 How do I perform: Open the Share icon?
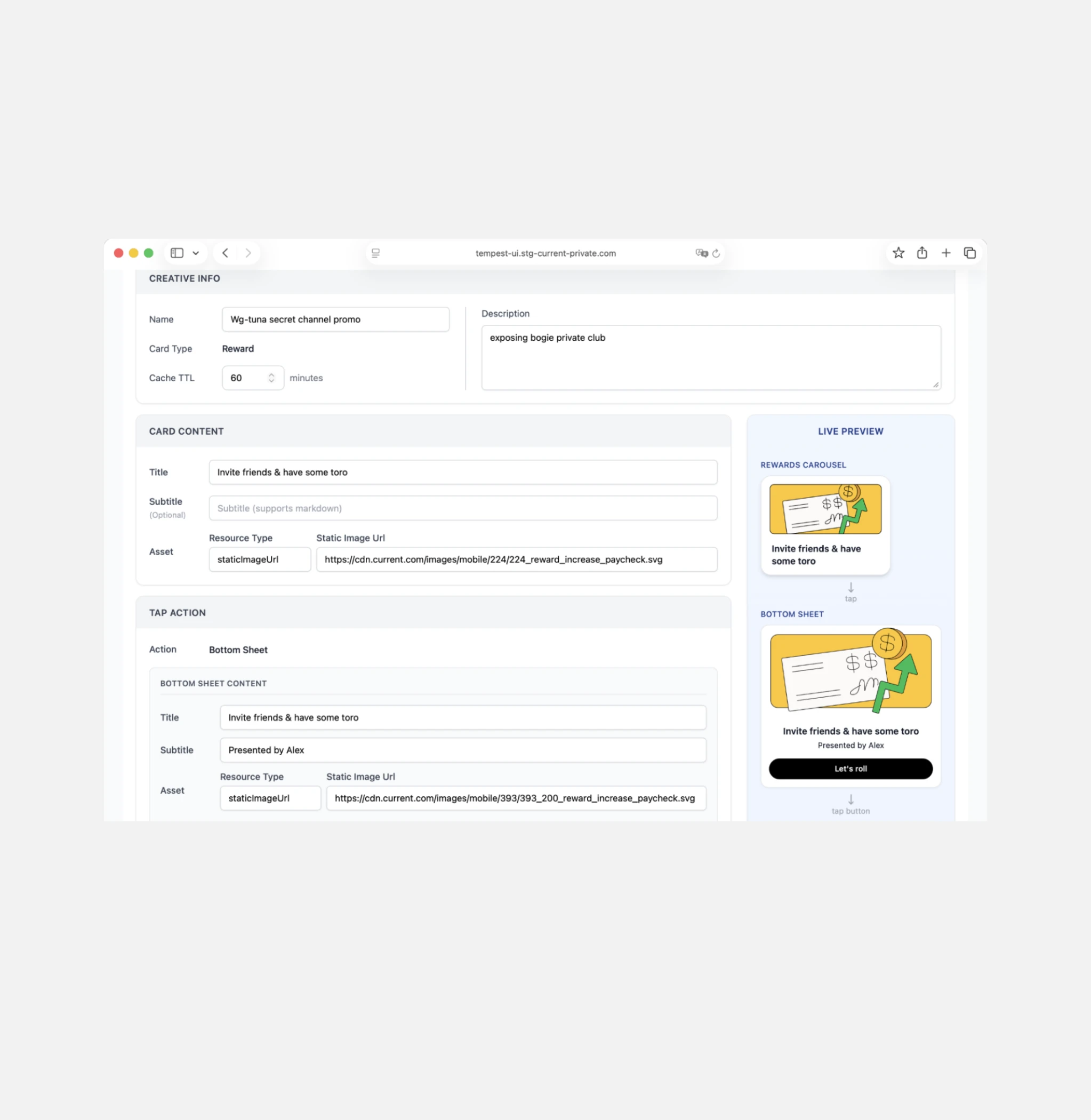(x=922, y=253)
